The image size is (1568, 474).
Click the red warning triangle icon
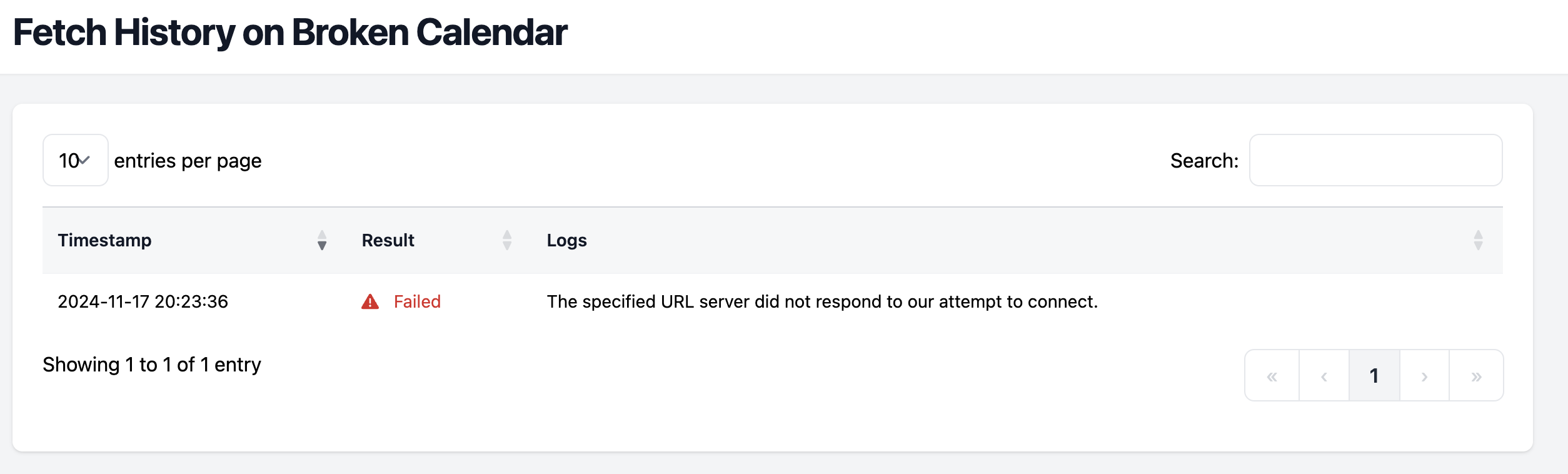click(370, 302)
